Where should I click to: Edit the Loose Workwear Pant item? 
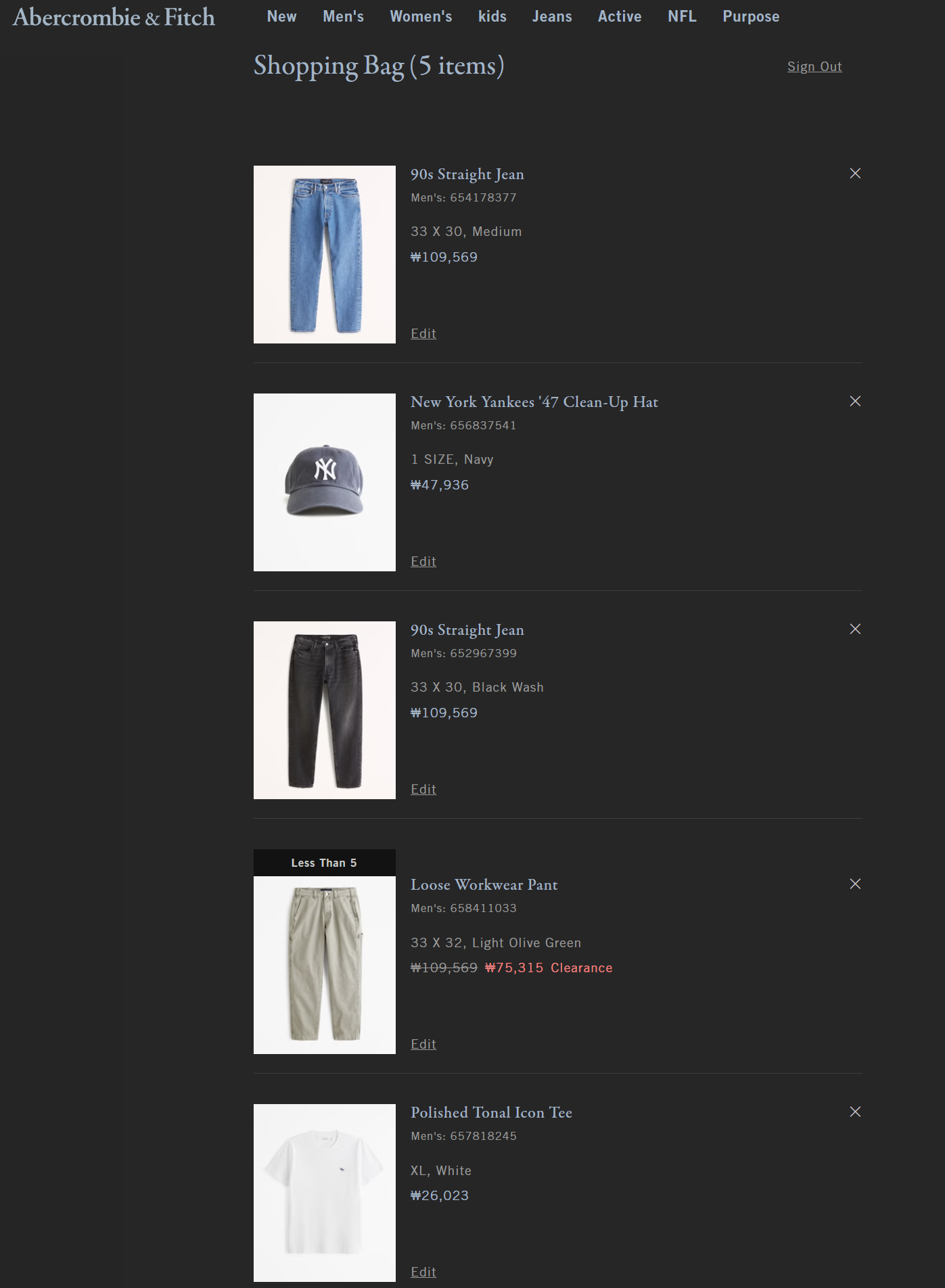pos(423,1044)
